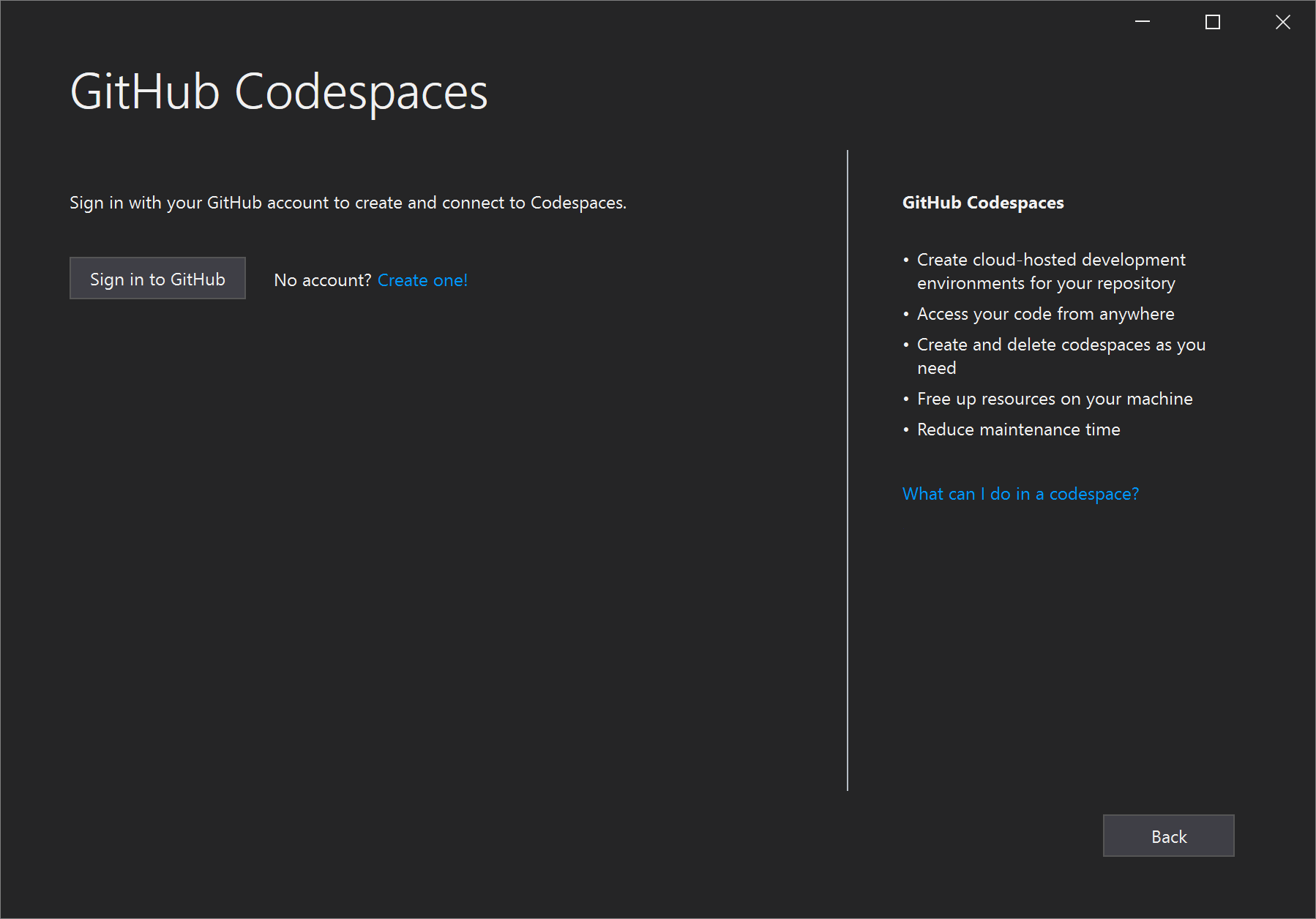Open the Create one! link
Screen dimensions: 1316x919
[x=422, y=280]
